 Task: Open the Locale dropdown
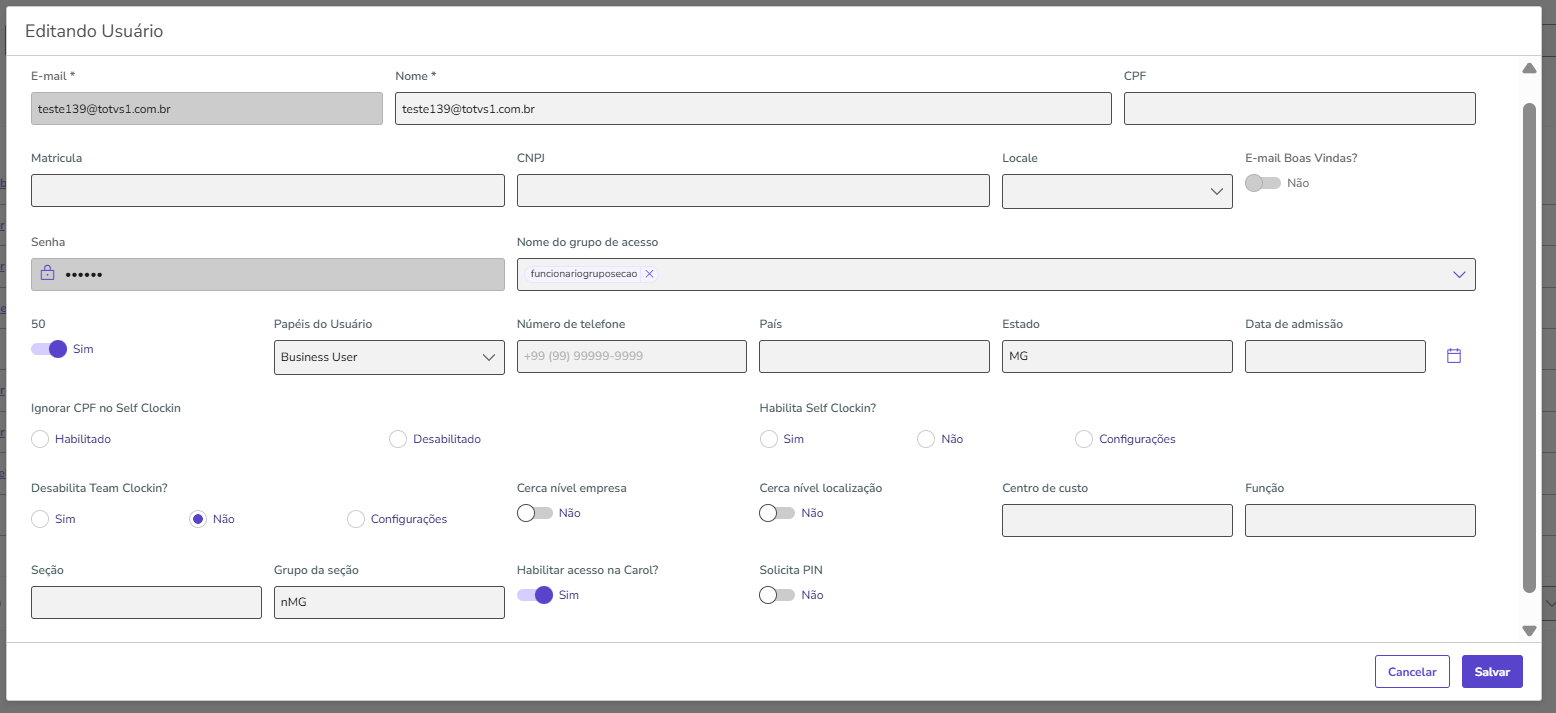(x=1116, y=191)
